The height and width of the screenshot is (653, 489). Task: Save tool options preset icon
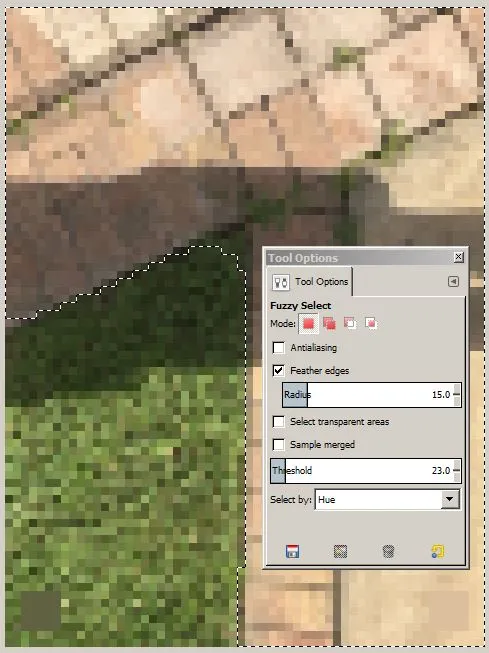[x=293, y=551]
